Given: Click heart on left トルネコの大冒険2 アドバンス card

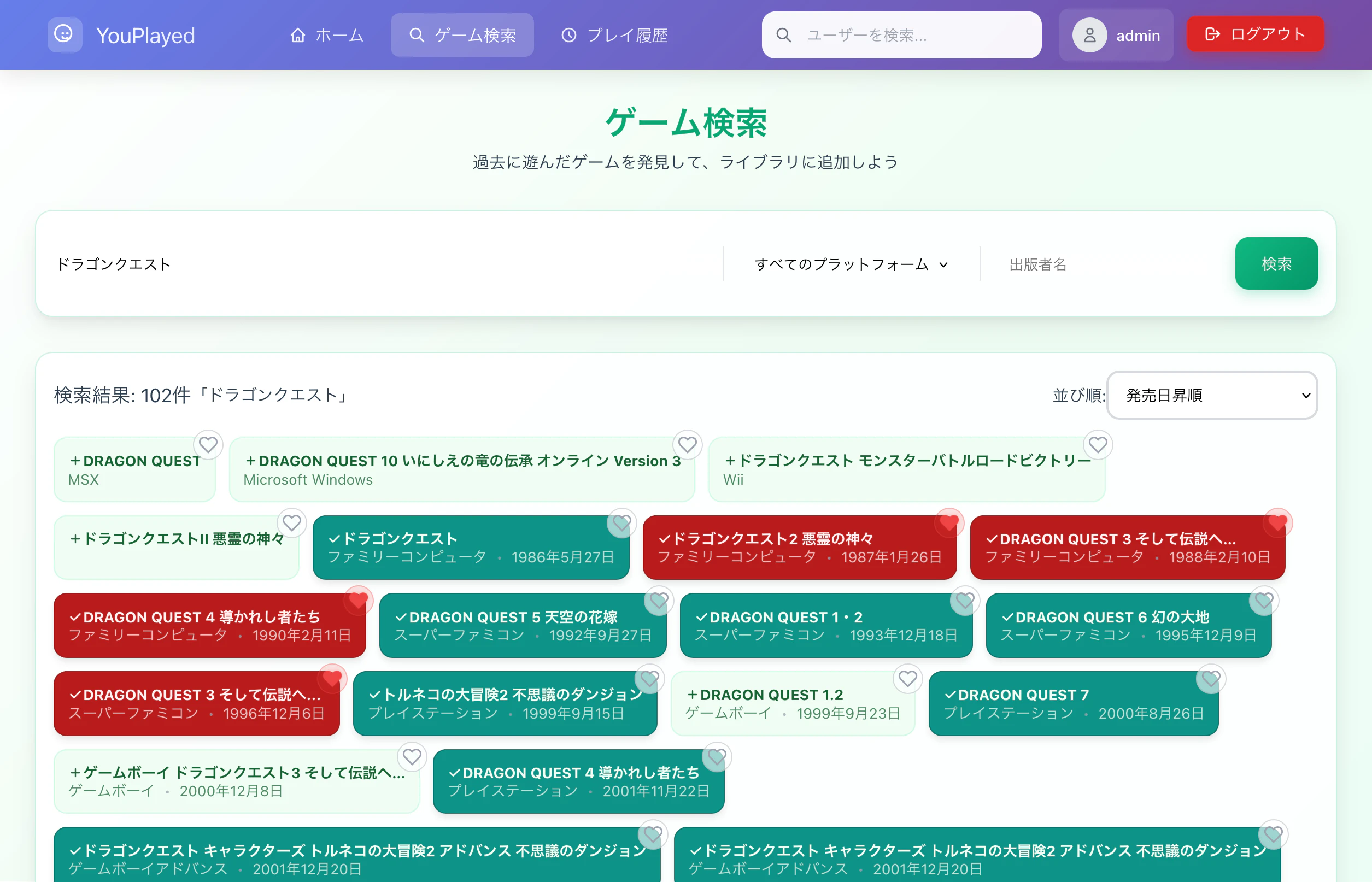Looking at the screenshot, I should tap(653, 834).
